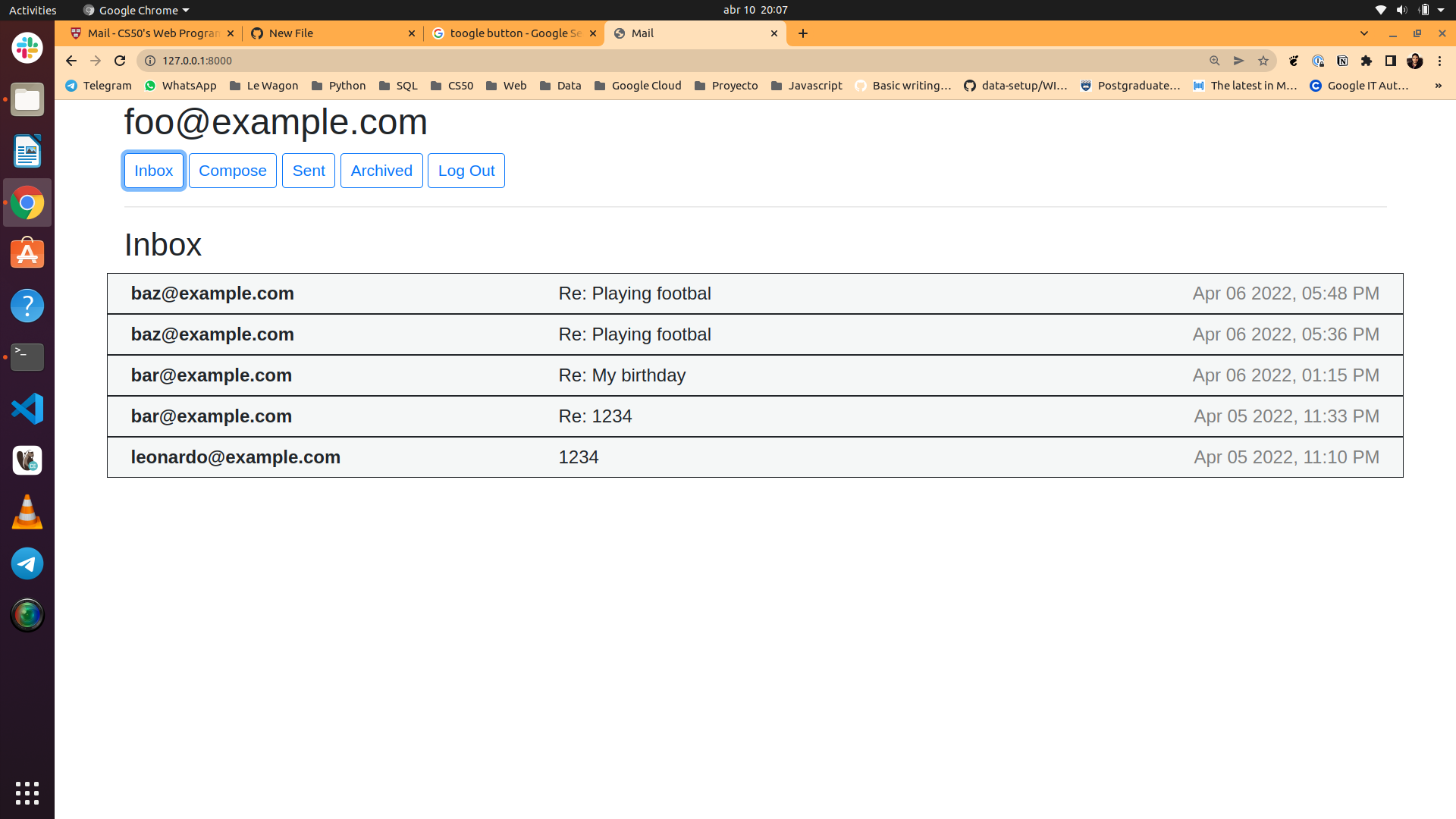Open Chrome's three-dot settings menu
The width and height of the screenshot is (1456, 819).
click(x=1440, y=61)
